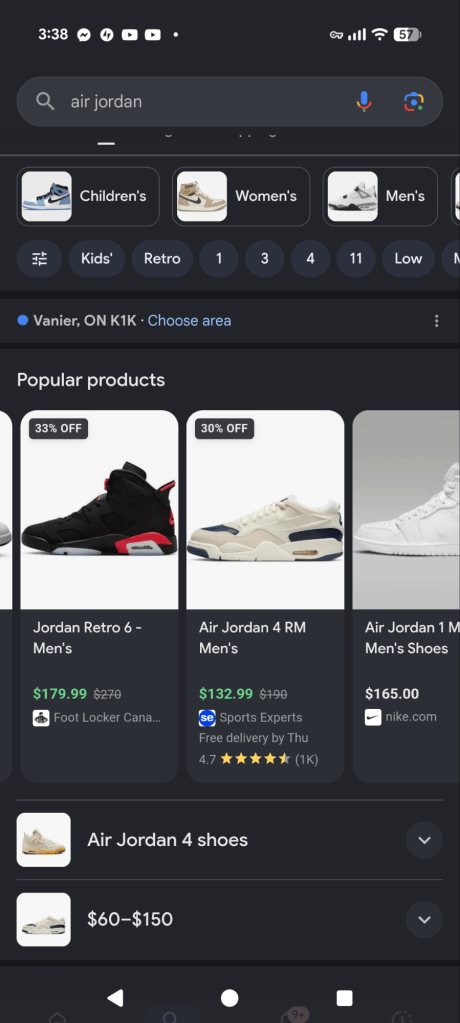Click the Choose area link
Viewport: 460px width, 1023px height.
tap(189, 320)
